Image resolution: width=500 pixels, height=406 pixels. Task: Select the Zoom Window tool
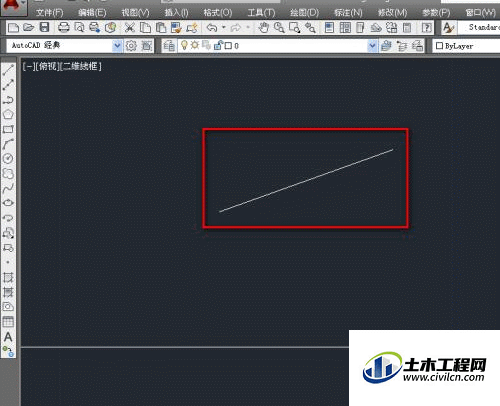pos(295,27)
